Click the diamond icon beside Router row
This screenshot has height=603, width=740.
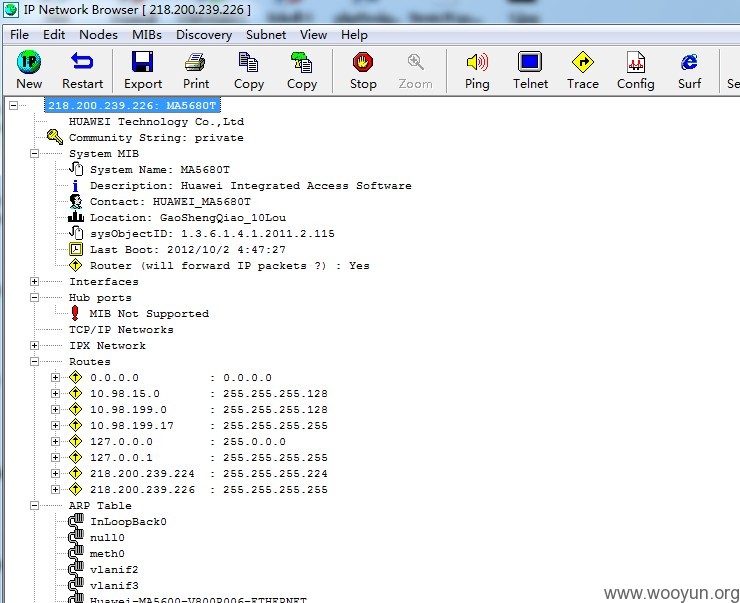(76, 265)
